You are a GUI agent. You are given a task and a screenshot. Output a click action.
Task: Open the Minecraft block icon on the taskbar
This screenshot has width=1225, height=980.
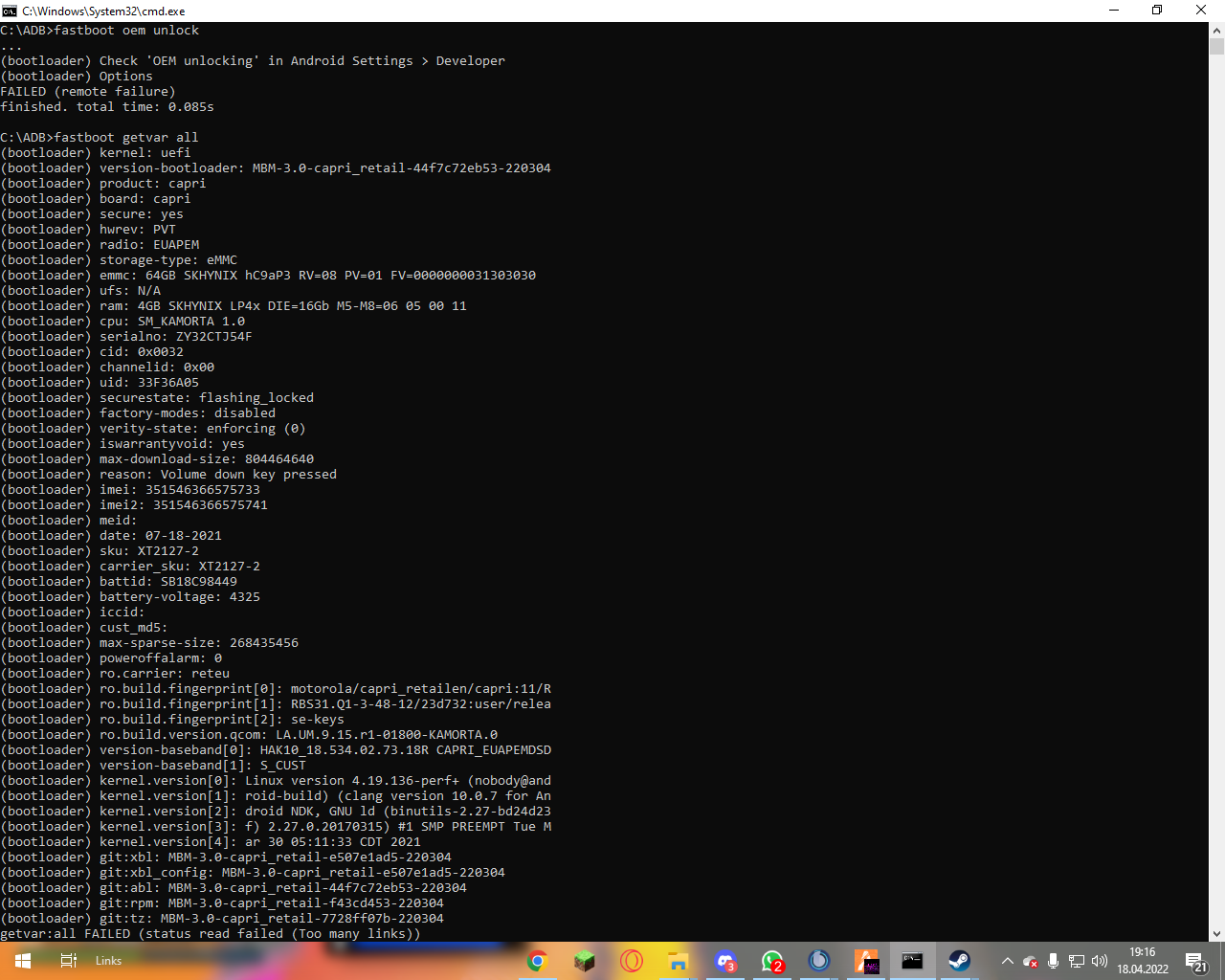(585, 961)
